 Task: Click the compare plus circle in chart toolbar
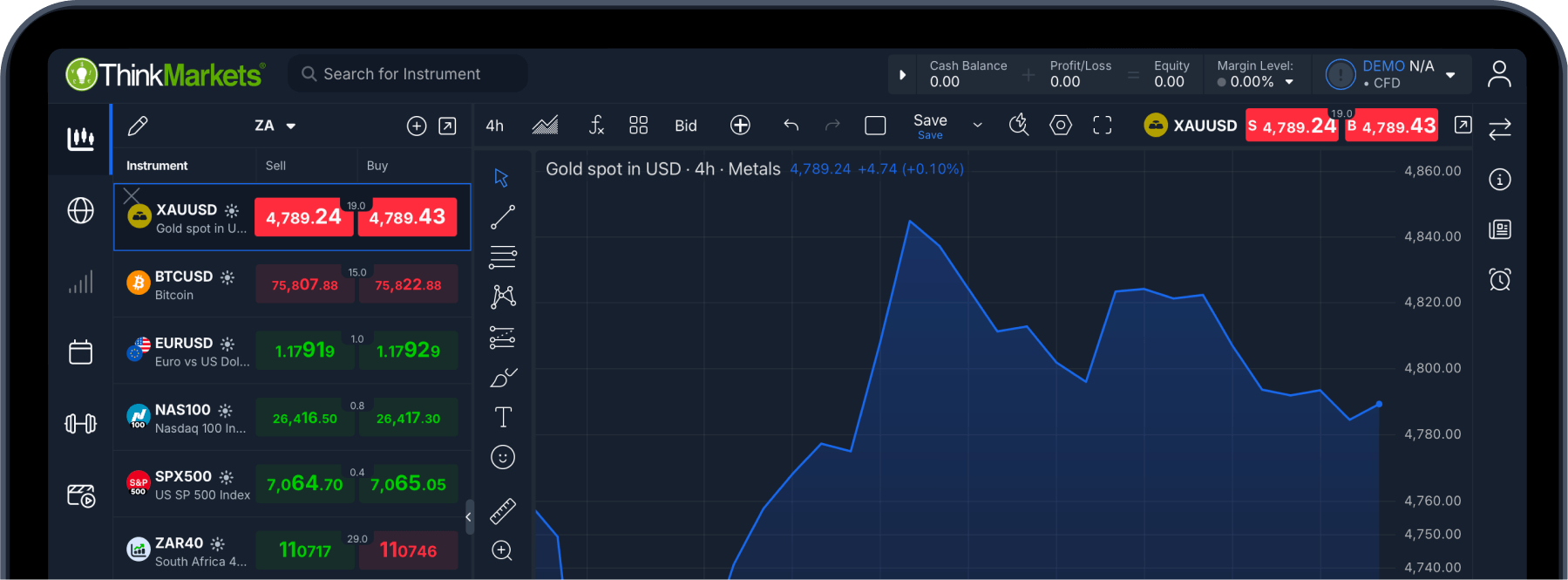(740, 126)
